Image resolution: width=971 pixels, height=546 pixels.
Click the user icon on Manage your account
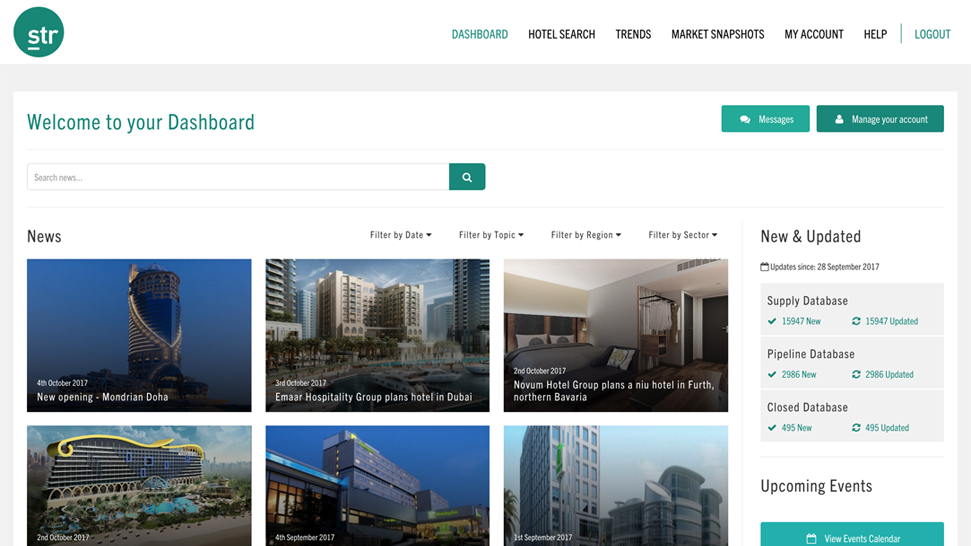tap(839, 119)
